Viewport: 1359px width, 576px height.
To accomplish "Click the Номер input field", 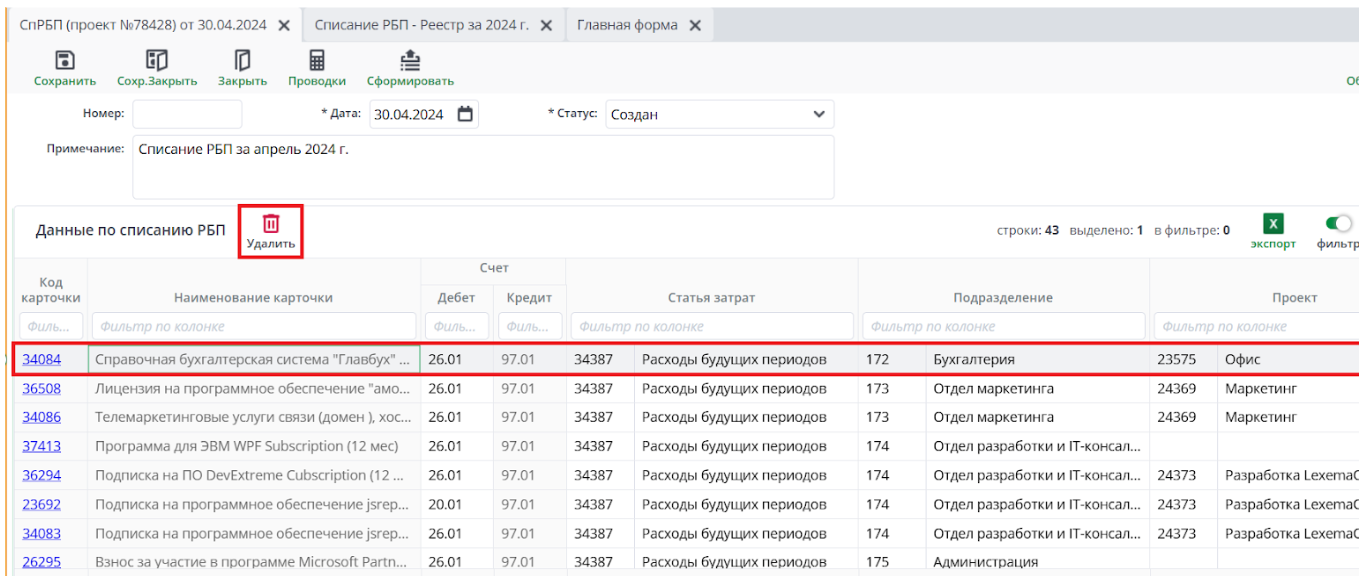I will click(x=187, y=114).
